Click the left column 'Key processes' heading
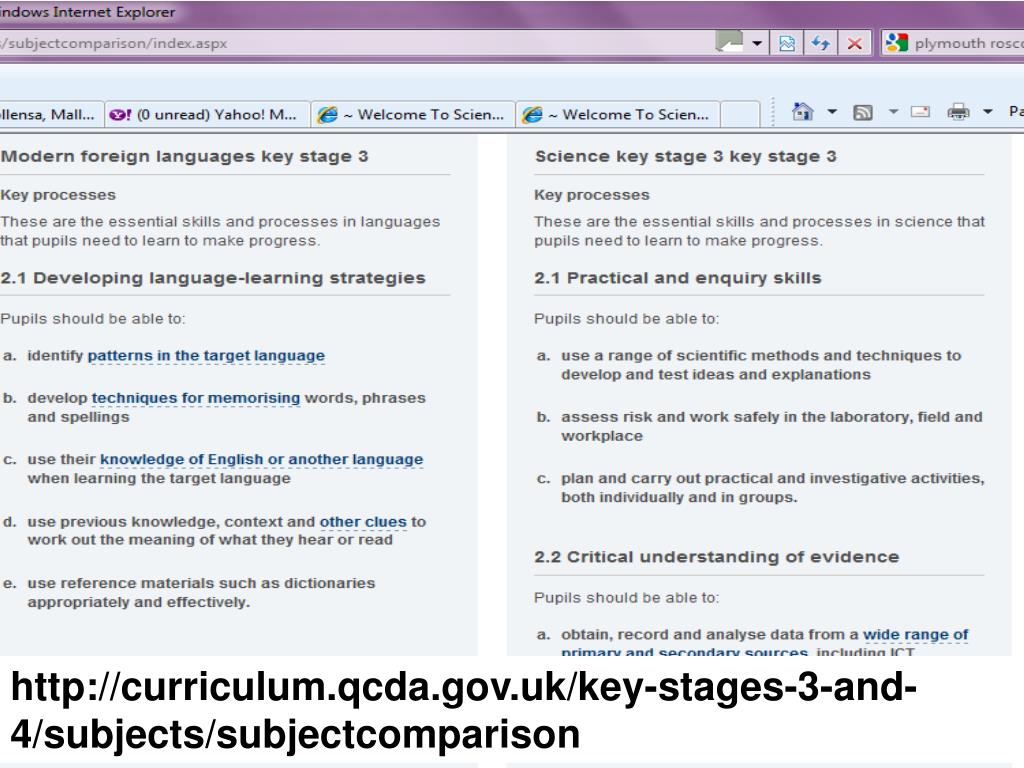 point(58,195)
